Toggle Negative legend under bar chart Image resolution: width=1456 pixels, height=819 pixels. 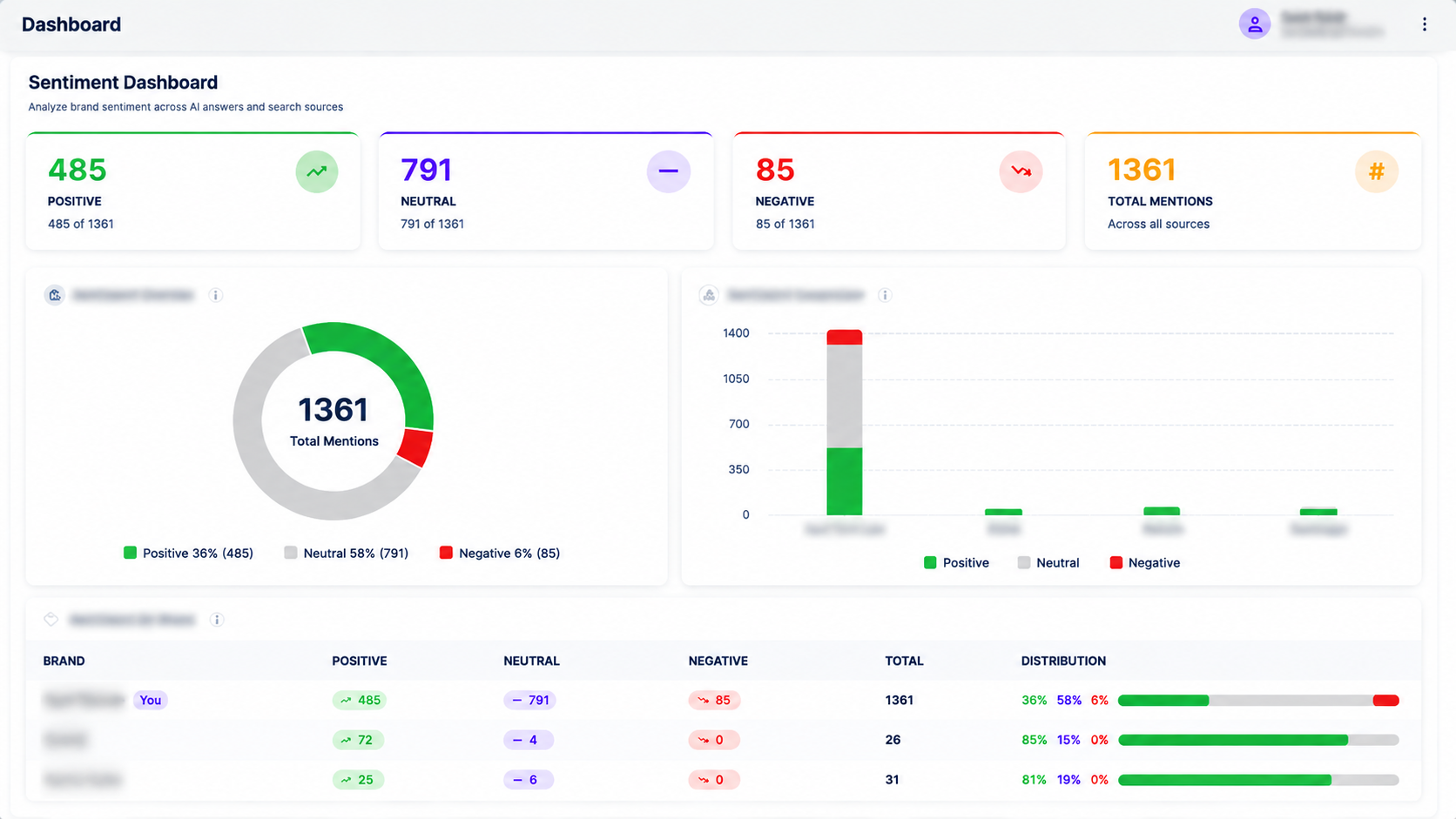(x=1145, y=563)
